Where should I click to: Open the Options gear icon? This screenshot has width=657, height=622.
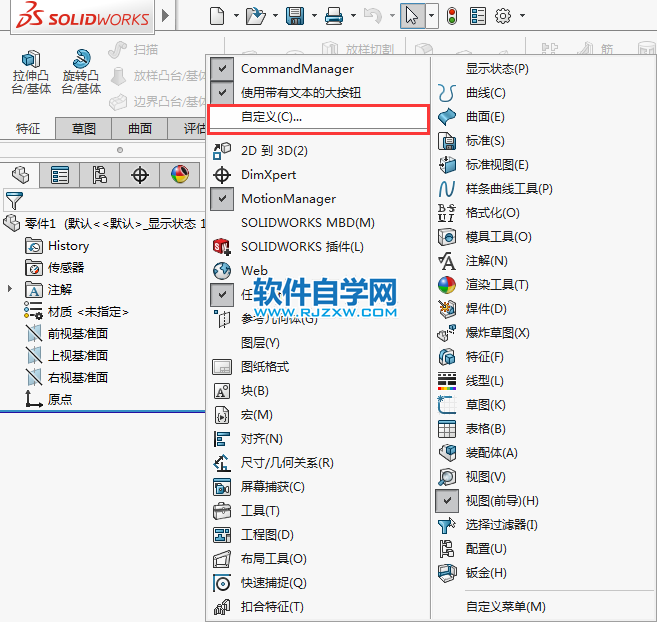[503, 16]
